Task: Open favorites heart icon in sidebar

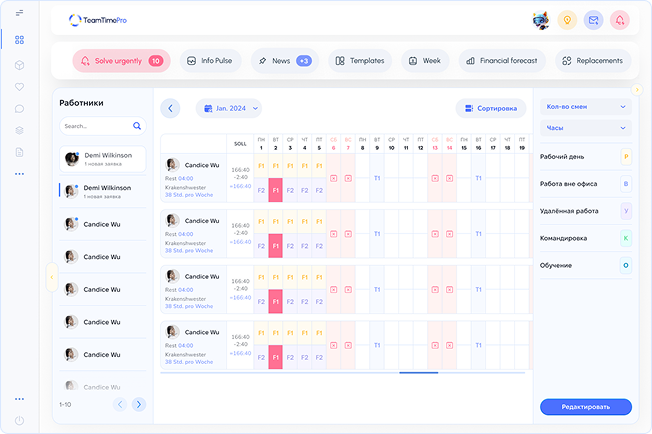Action: click(x=19, y=86)
